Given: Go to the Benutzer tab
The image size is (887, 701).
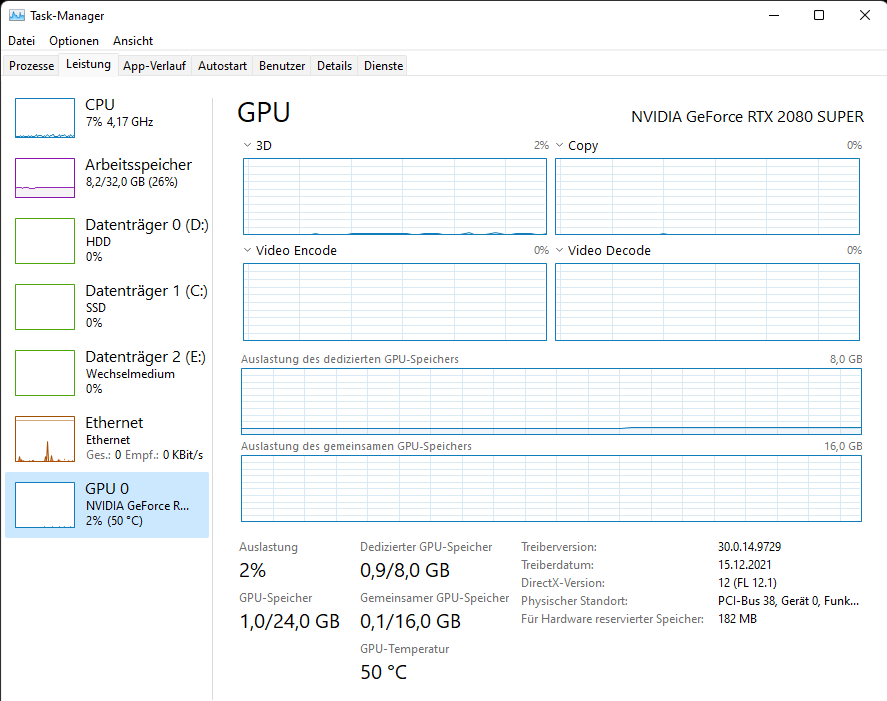Looking at the screenshot, I should 282,66.
